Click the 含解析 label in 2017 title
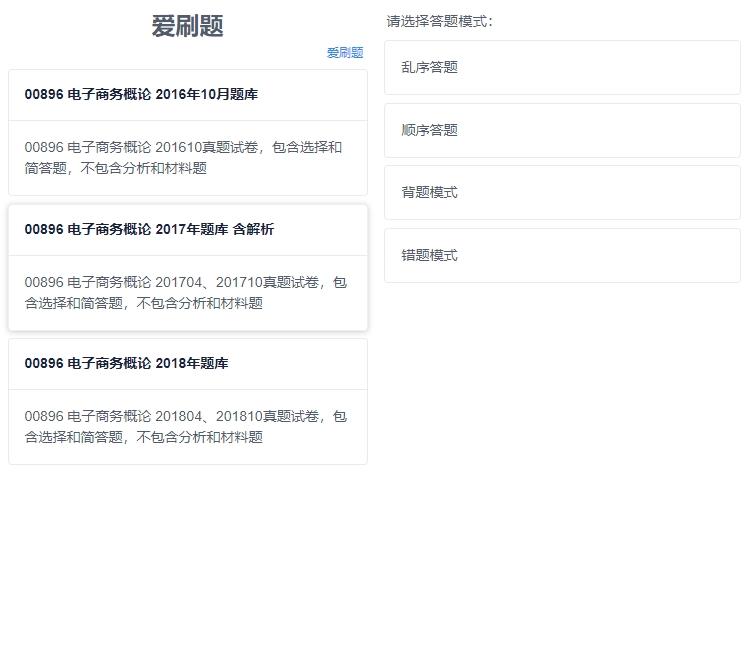 pos(253,230)
